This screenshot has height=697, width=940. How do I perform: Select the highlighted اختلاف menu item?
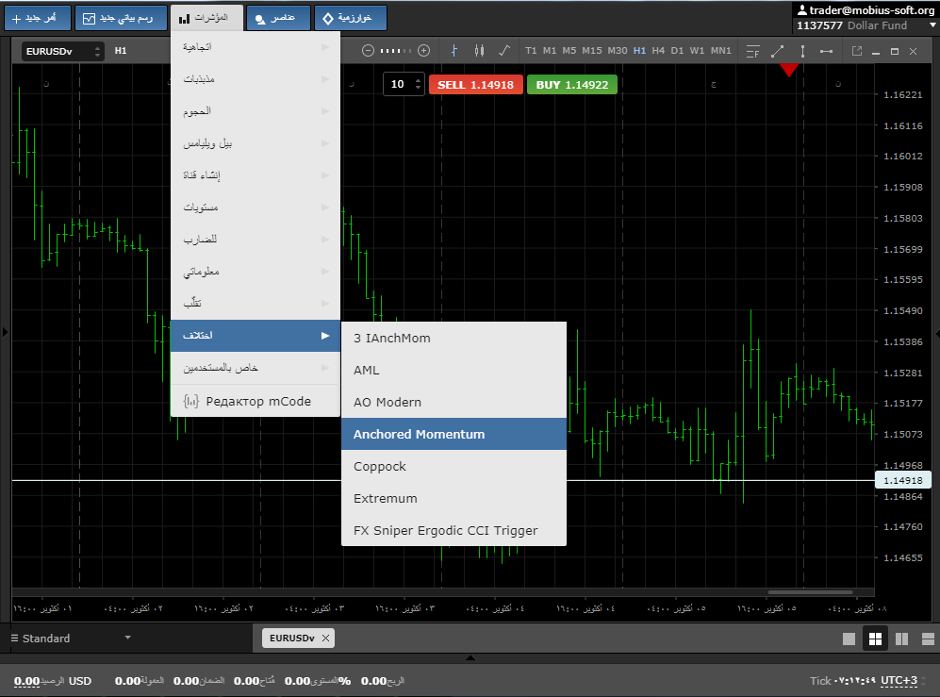[x=255, y=336]
